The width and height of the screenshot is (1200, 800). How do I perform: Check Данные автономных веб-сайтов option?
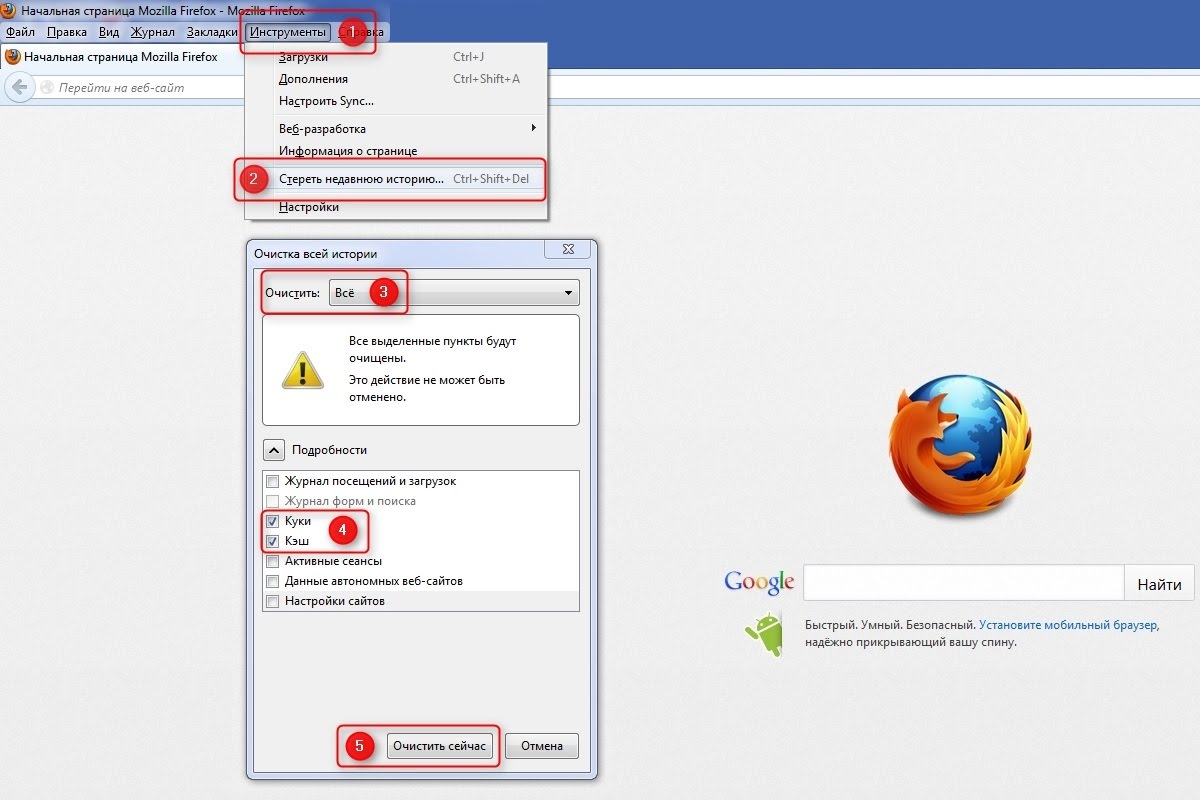[272, 581]
